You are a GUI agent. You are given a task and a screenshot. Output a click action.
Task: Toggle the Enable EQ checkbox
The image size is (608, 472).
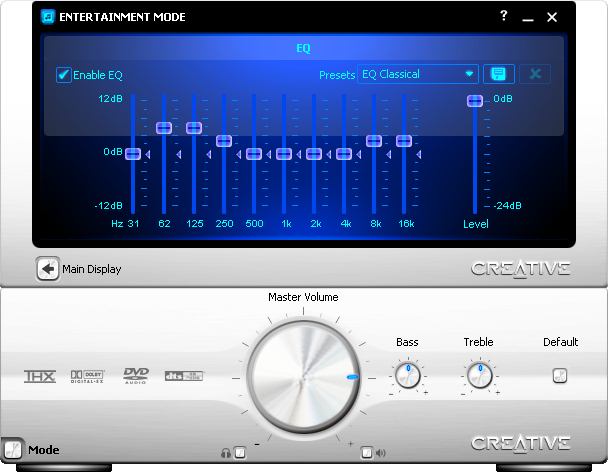(64, 75)
